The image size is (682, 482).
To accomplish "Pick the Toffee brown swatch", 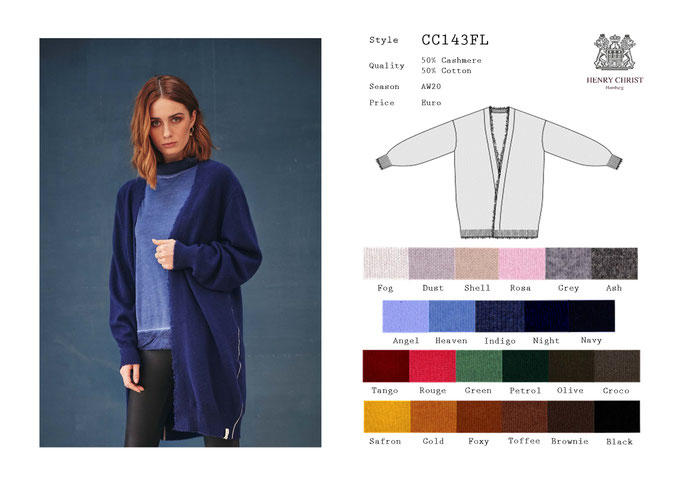I will click(x=525, y=417).
